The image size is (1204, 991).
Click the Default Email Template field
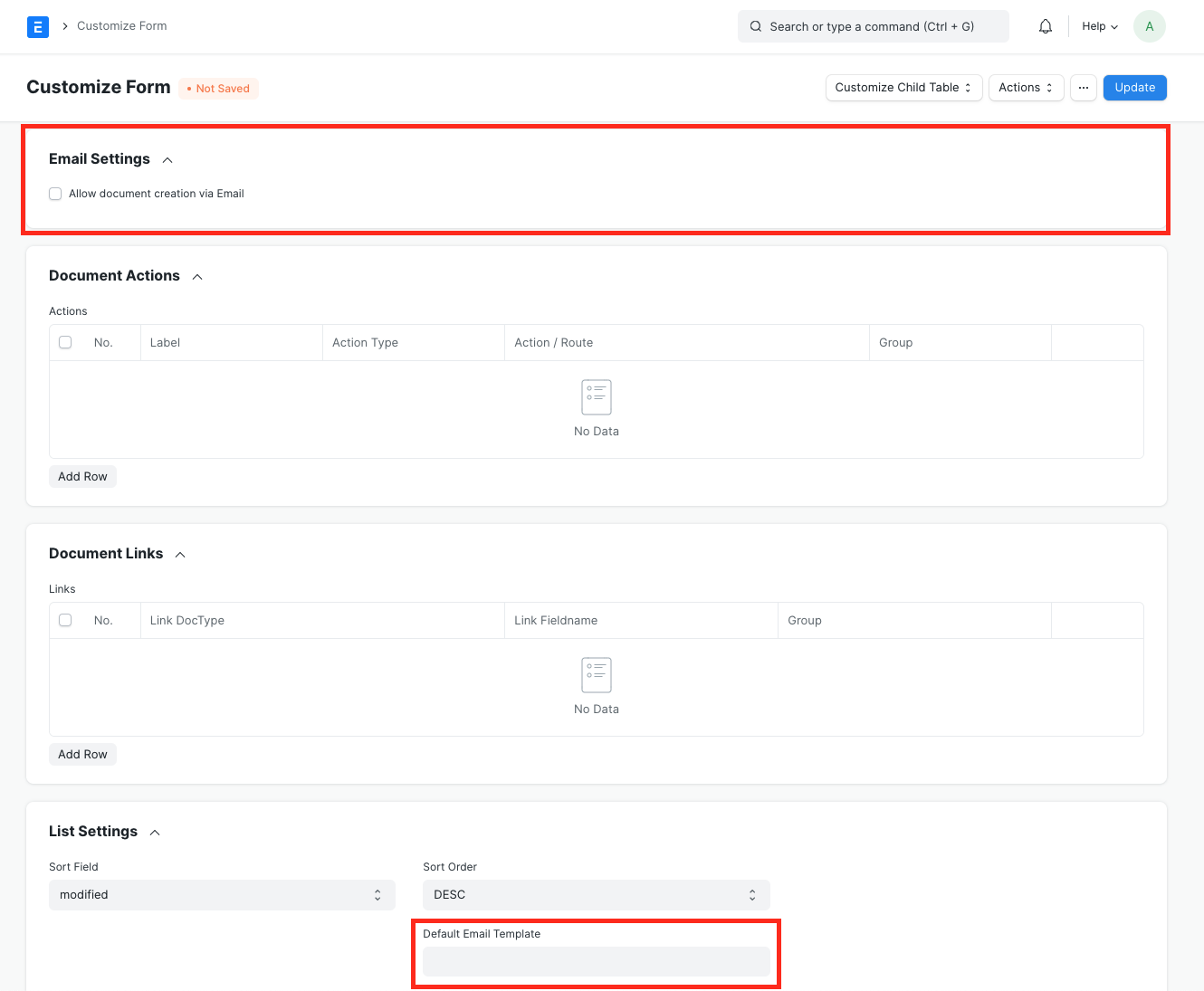coord(597,961)
